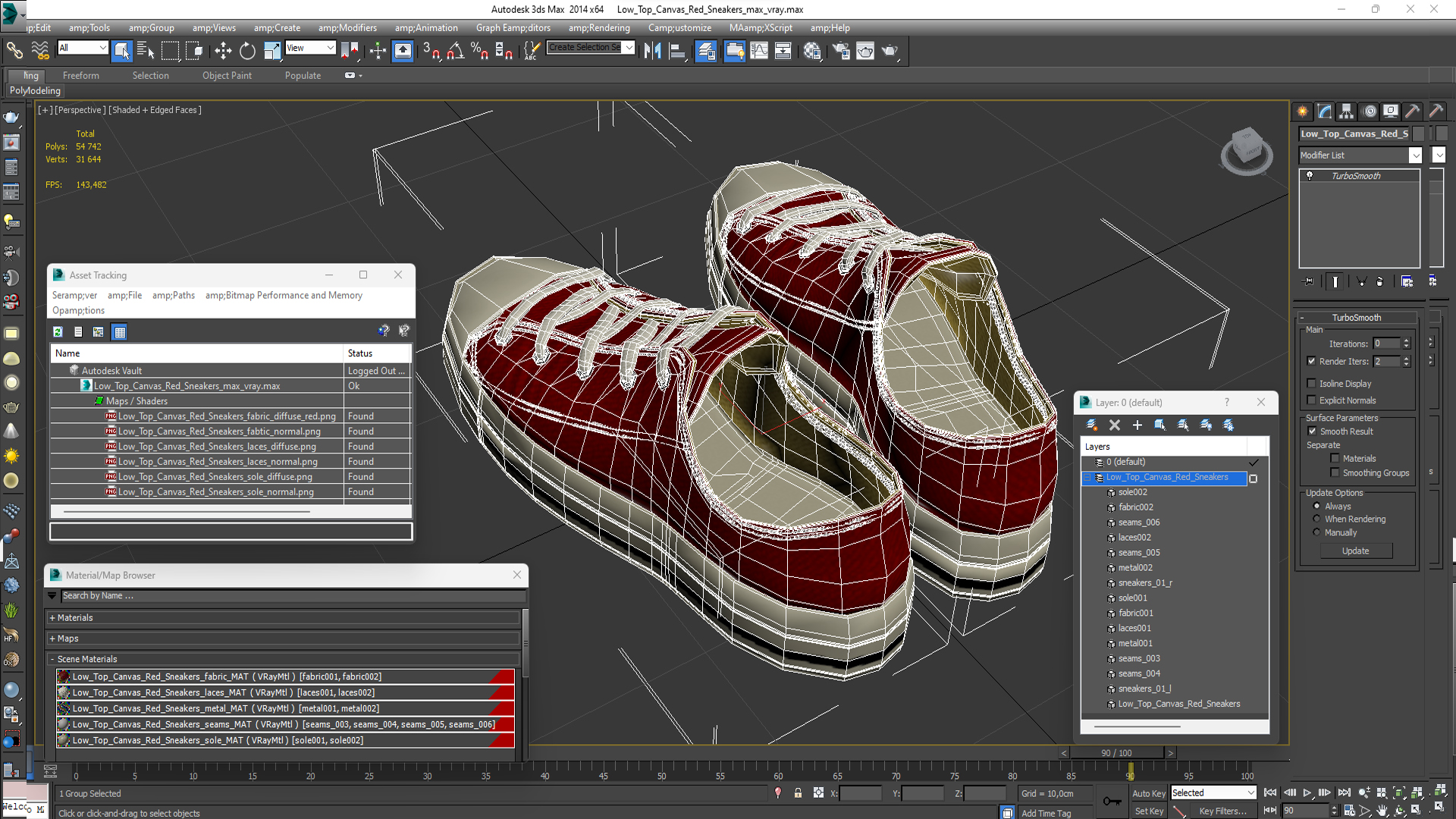Viewport: 1456px width, 819px height.
Task: Activate the Select Object tool
Action: 121,51
